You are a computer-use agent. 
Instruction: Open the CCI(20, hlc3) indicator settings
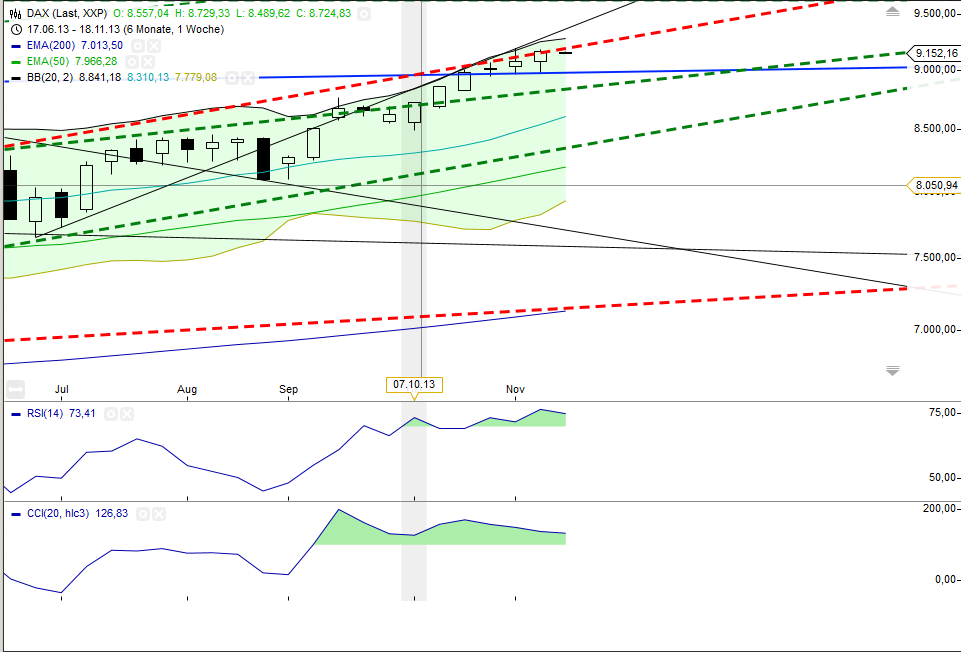[x=143, y=514]
